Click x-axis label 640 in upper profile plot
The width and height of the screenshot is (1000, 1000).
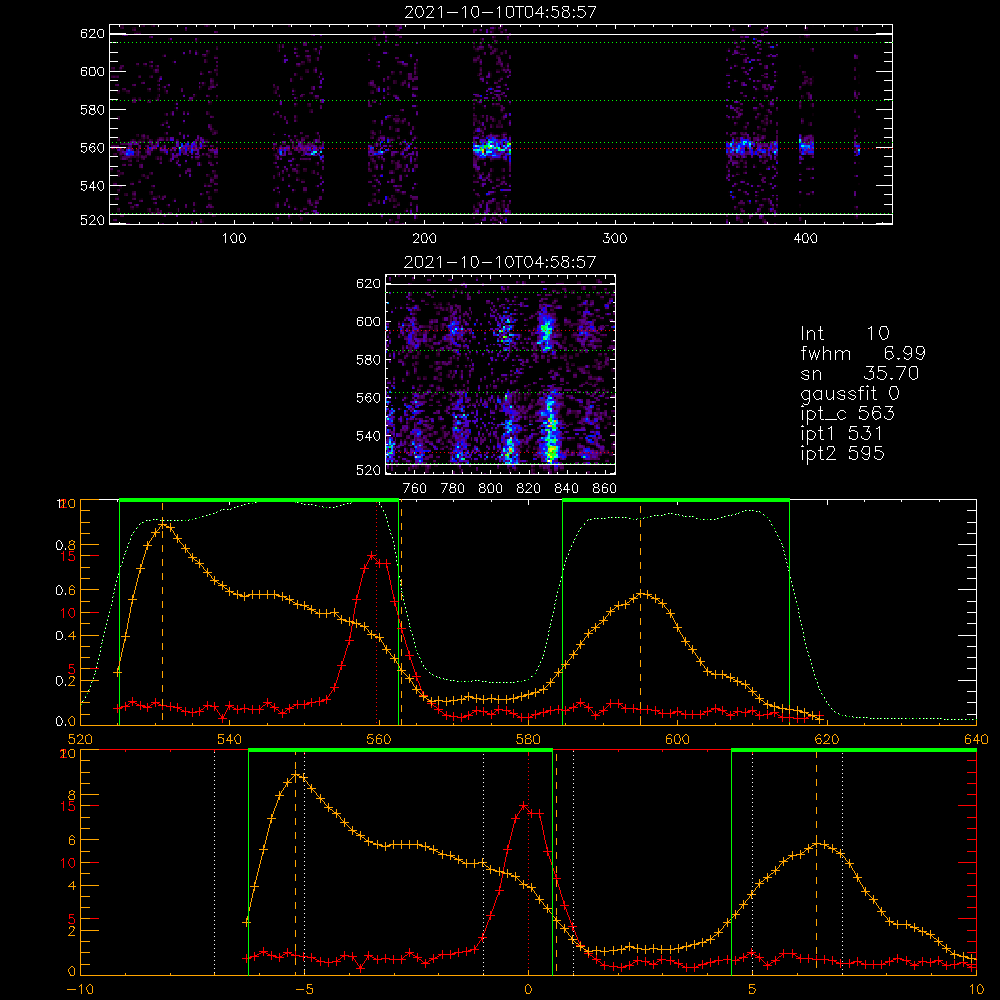976,739
